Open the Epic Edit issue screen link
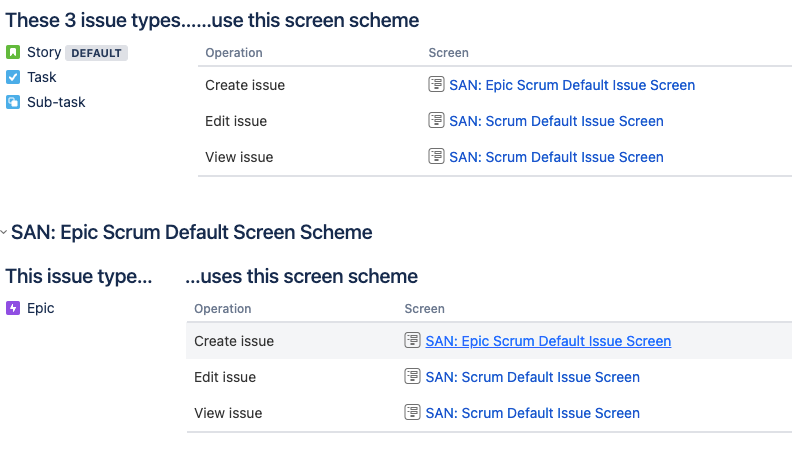The height and width of the screenshot is (467, 792). click(x=532, y=377)
